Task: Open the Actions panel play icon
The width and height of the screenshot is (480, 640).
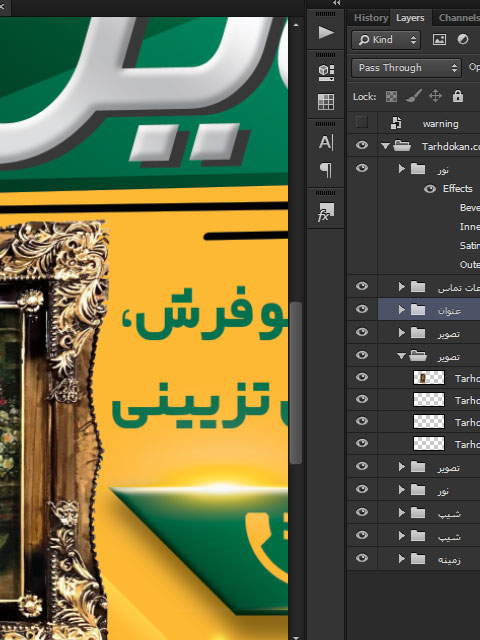Action: (x=326, y=33)
